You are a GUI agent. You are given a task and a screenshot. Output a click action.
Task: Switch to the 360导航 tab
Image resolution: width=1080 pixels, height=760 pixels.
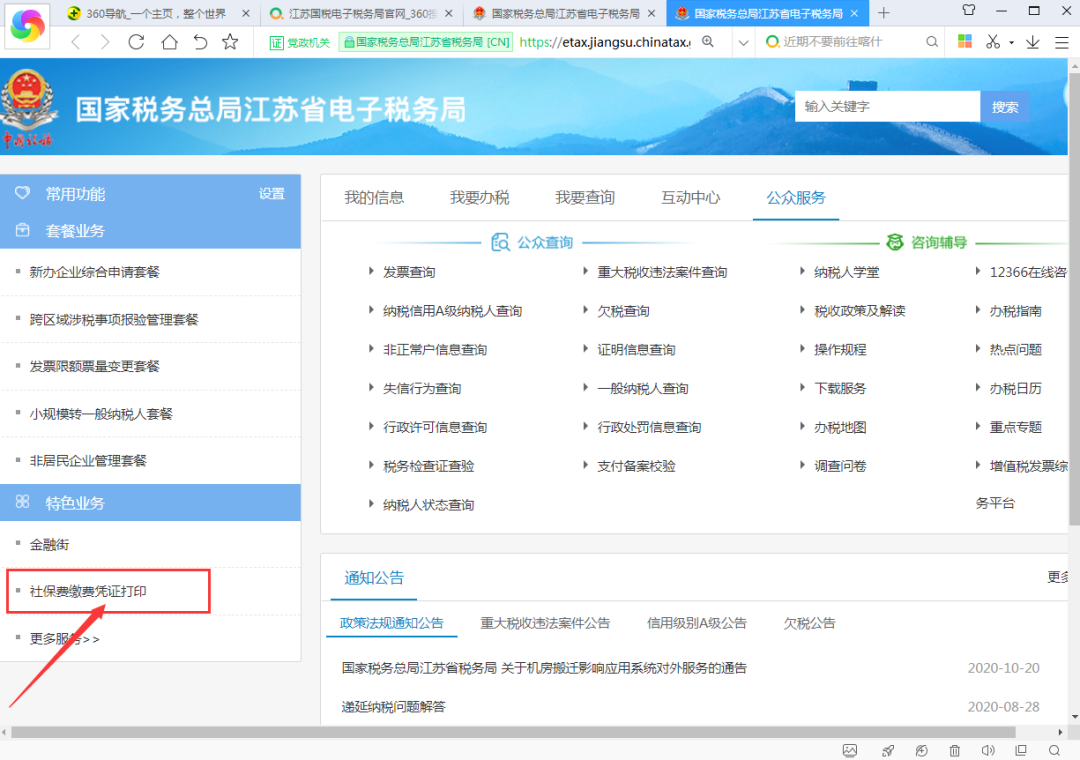tap(156, 14)
